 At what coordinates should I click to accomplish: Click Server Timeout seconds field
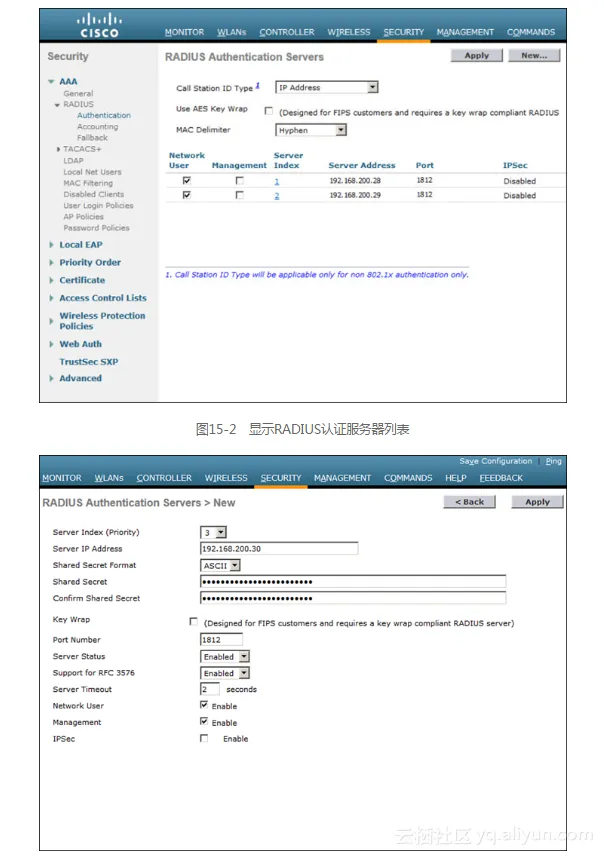210,689
